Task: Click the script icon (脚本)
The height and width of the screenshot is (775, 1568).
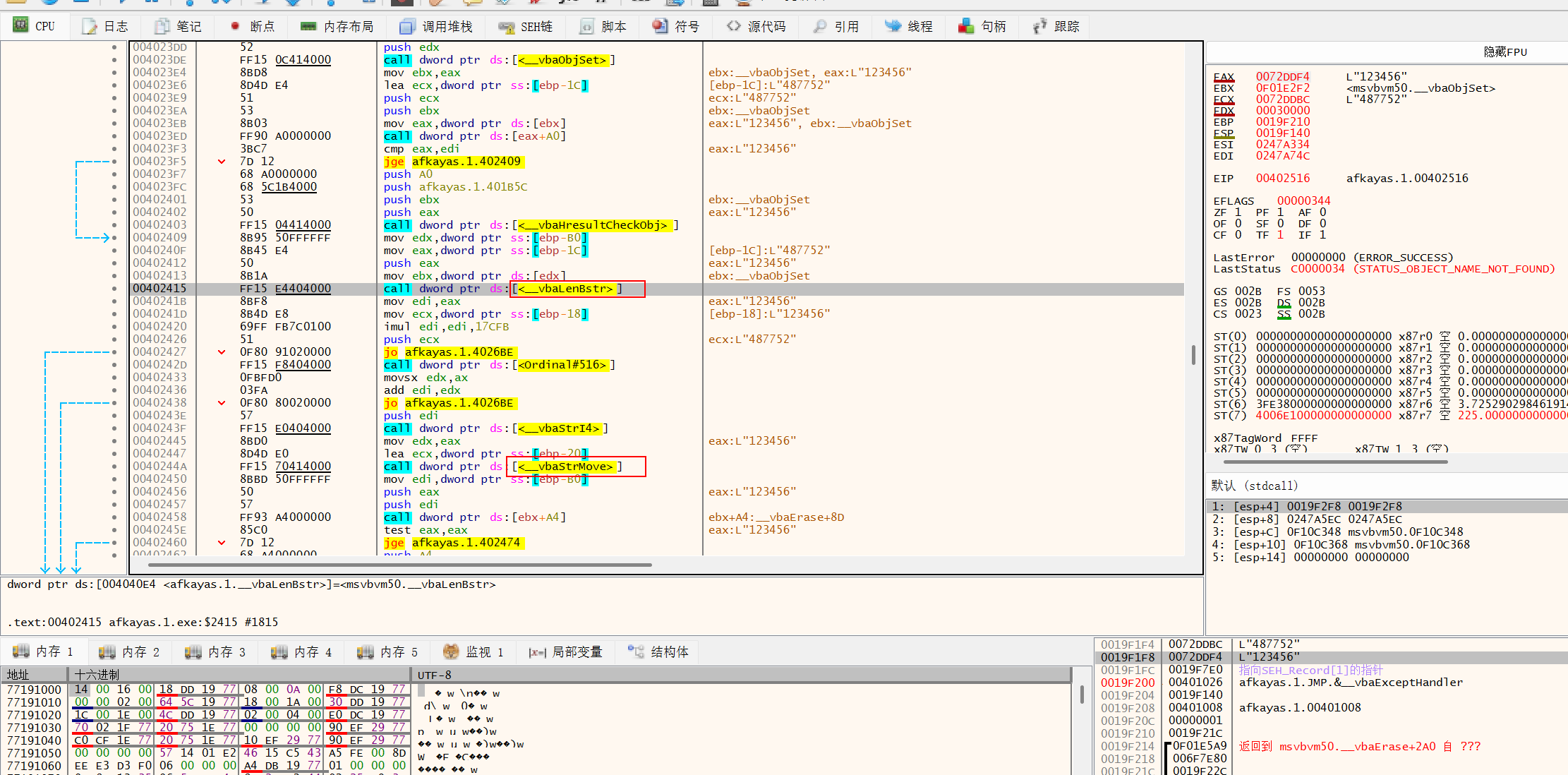Action: tap(587, 26)
